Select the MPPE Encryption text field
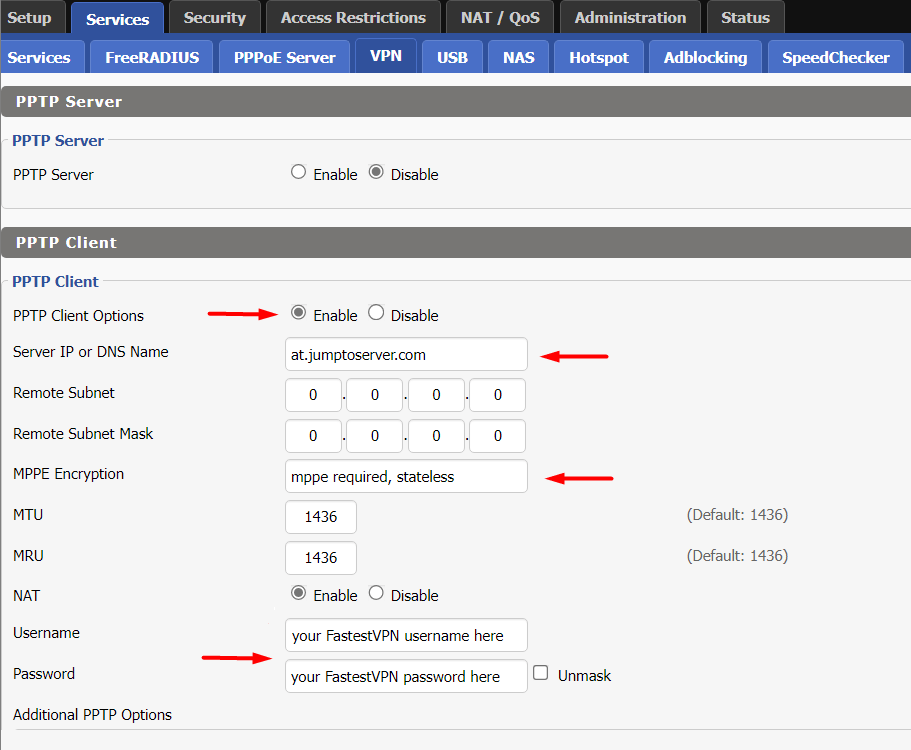This screenshot has height=750, width=911. (x=406, y=476)
